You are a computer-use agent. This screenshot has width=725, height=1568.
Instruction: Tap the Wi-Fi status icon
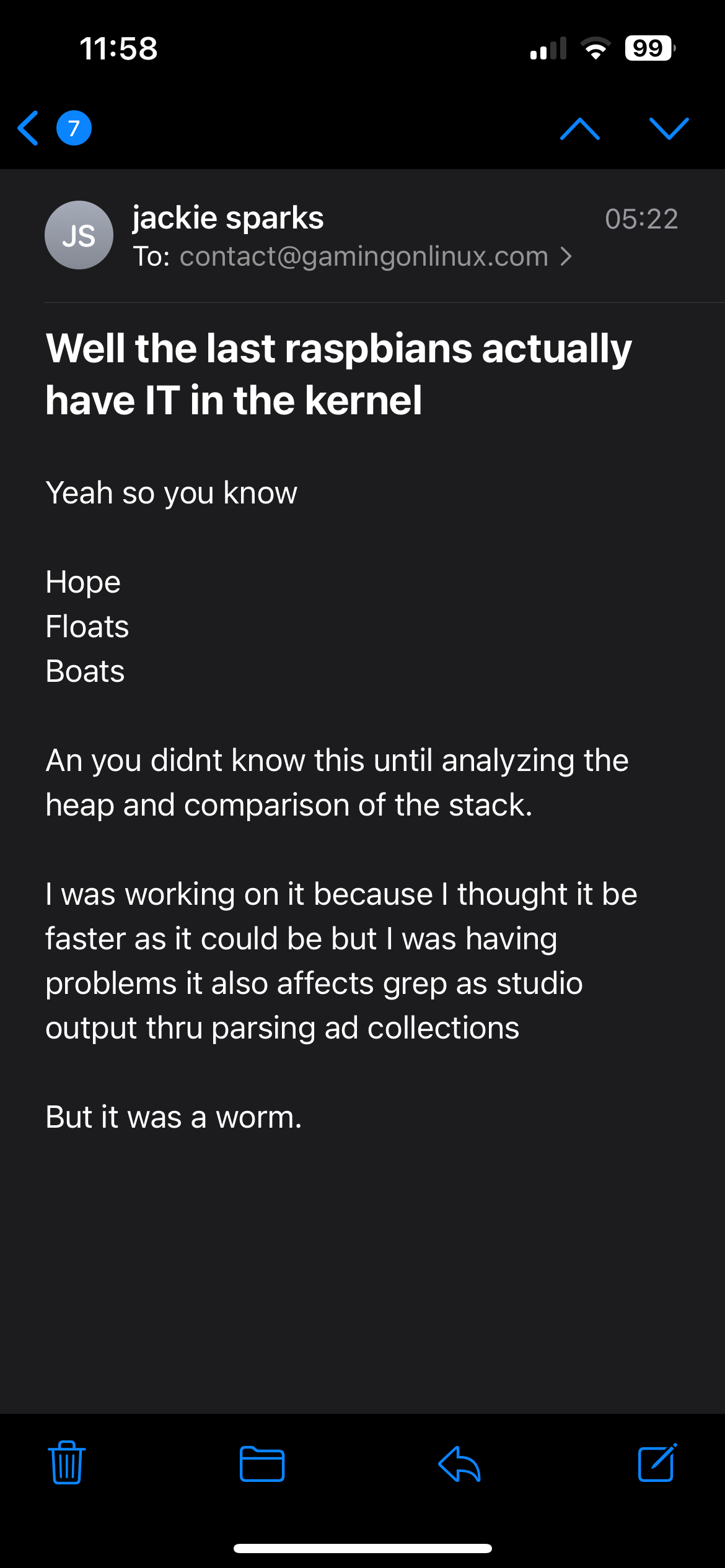[x=595, y=48]
